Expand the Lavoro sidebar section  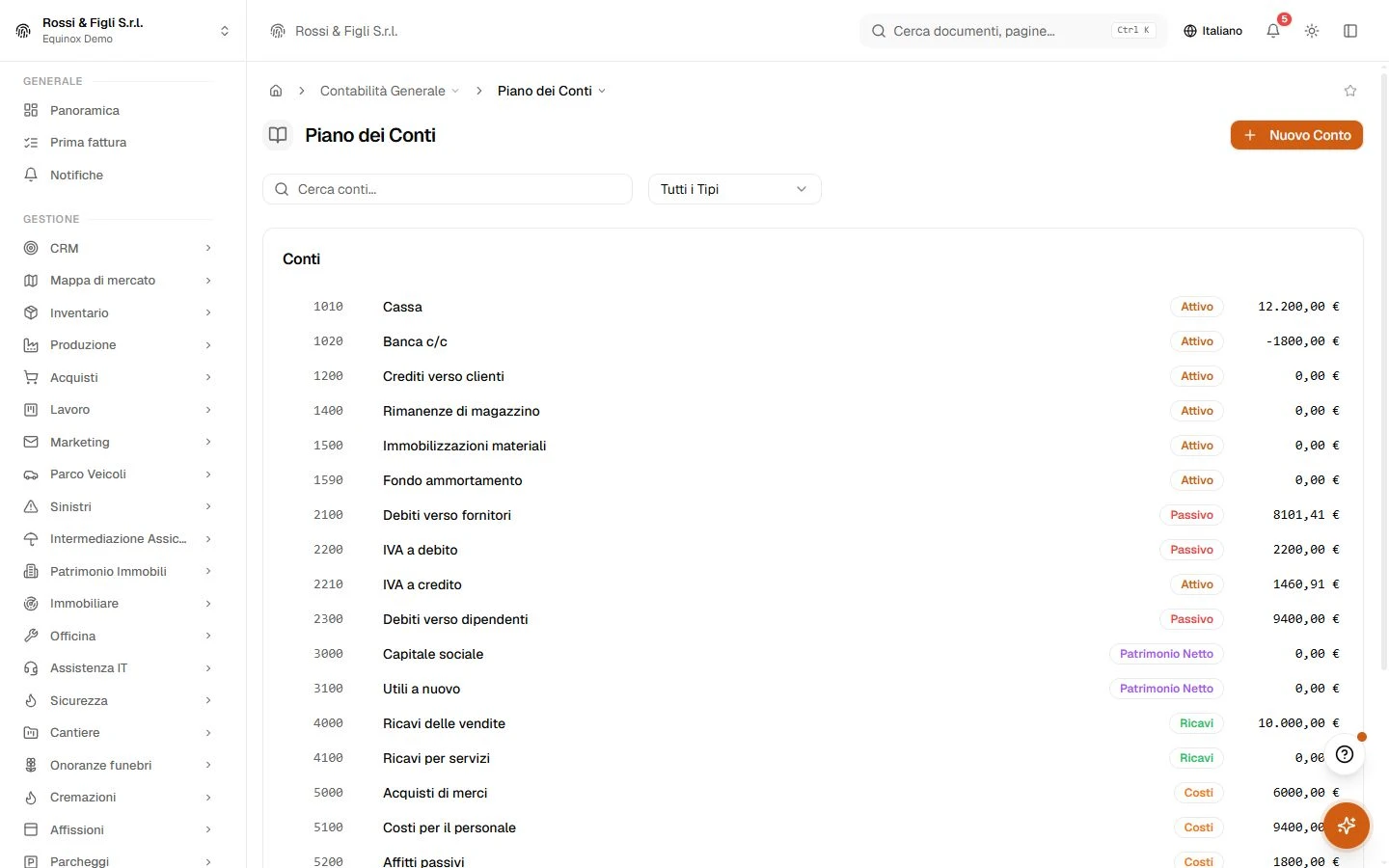(118, 410)
